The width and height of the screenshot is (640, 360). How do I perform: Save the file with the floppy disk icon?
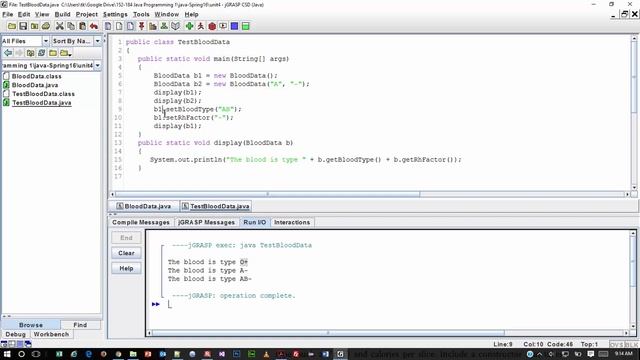23,26
